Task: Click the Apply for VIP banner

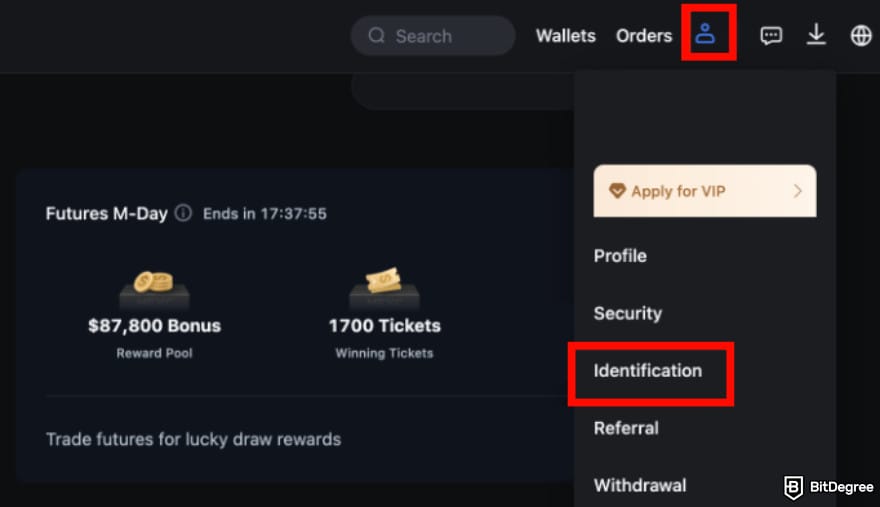Action: tap(705, 191)
